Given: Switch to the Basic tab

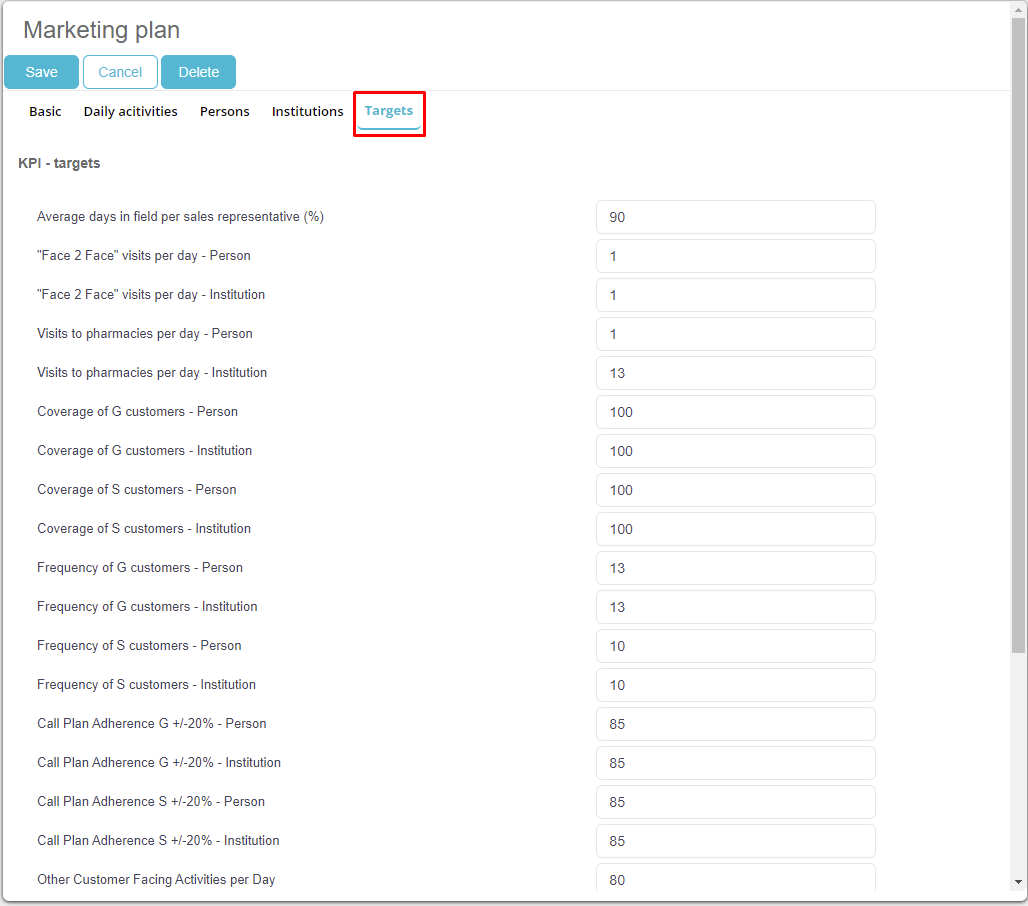Looking at the screenshot, I should pyautogui.click(x=45, y=111).
